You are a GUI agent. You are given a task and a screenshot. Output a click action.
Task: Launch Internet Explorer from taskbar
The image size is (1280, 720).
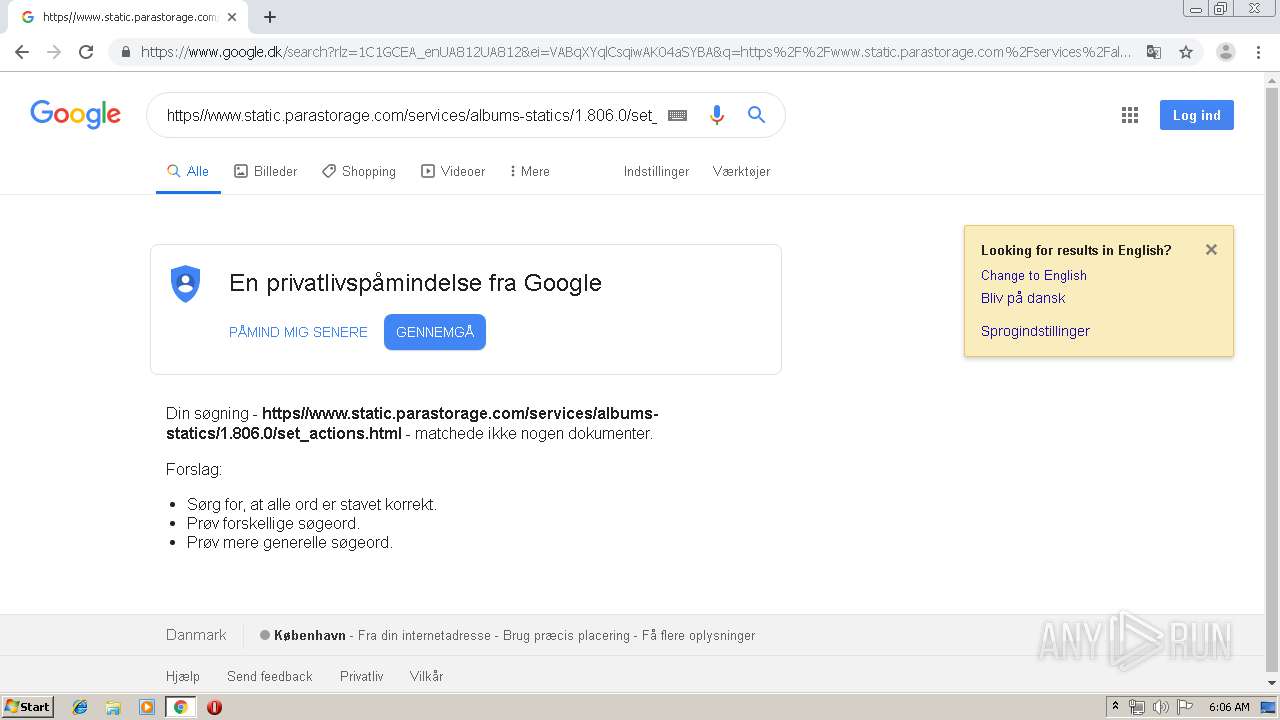coord(80,707)
